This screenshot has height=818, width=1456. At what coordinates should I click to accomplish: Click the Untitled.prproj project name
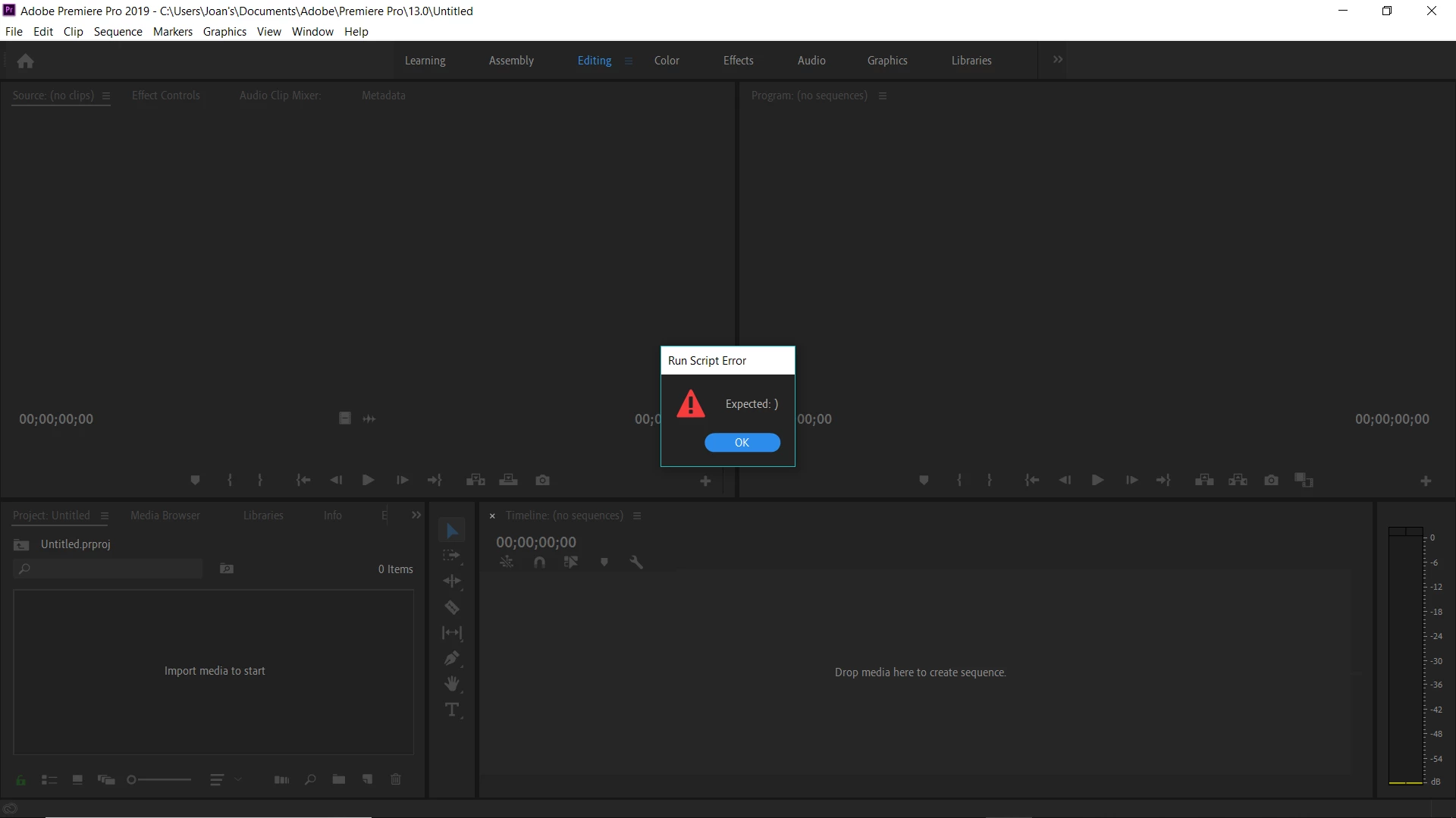click(x=76, y=544)
